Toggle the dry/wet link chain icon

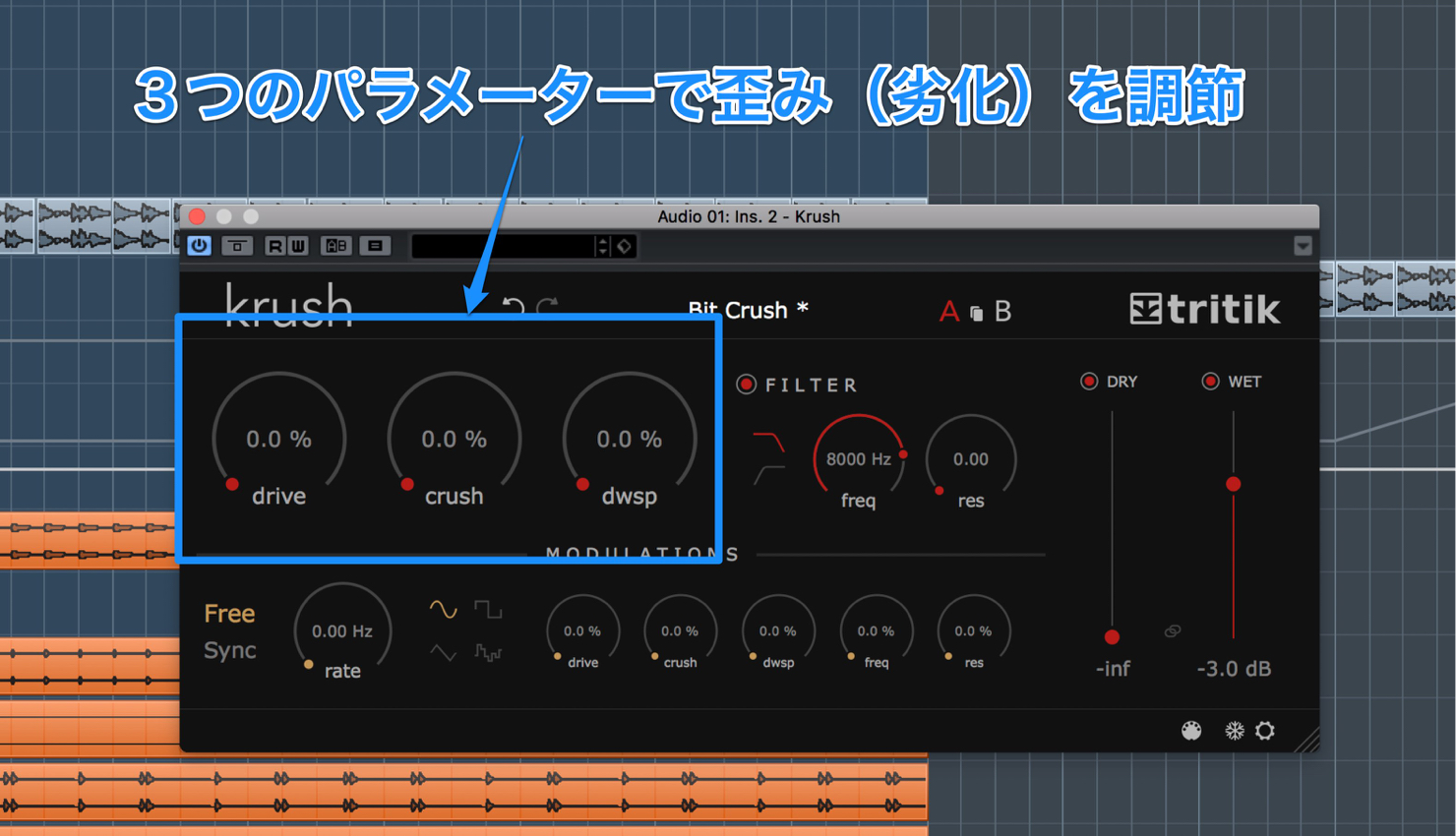(x=1173, y=630)
